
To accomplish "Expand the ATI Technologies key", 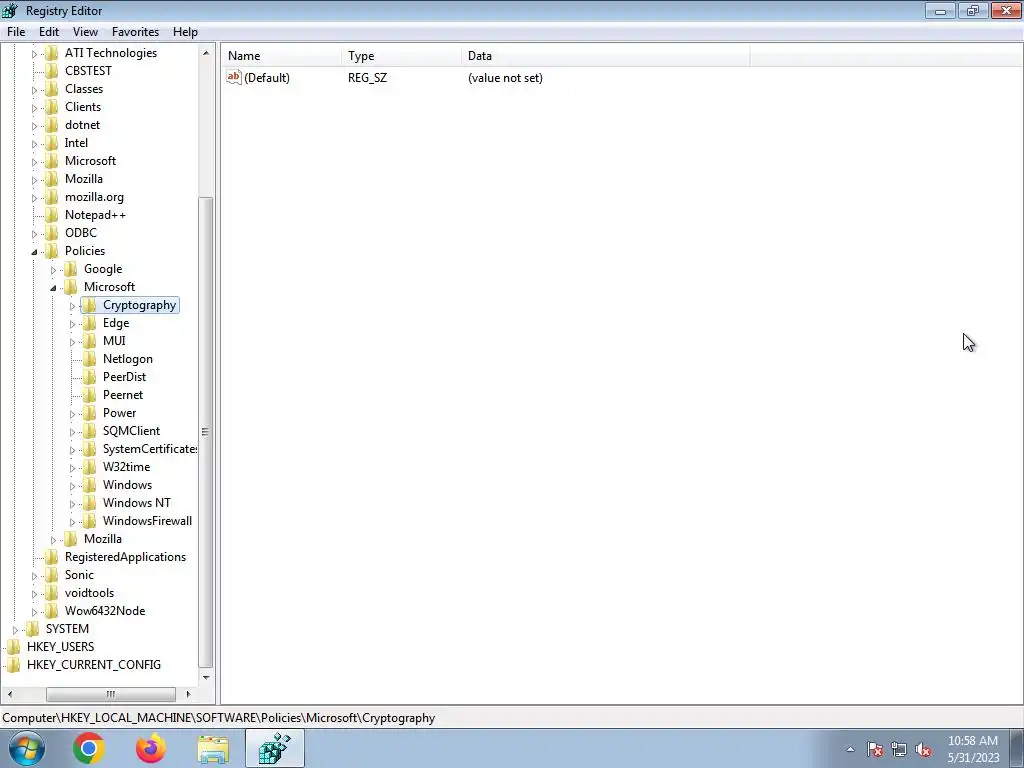I will coord(35,54).
